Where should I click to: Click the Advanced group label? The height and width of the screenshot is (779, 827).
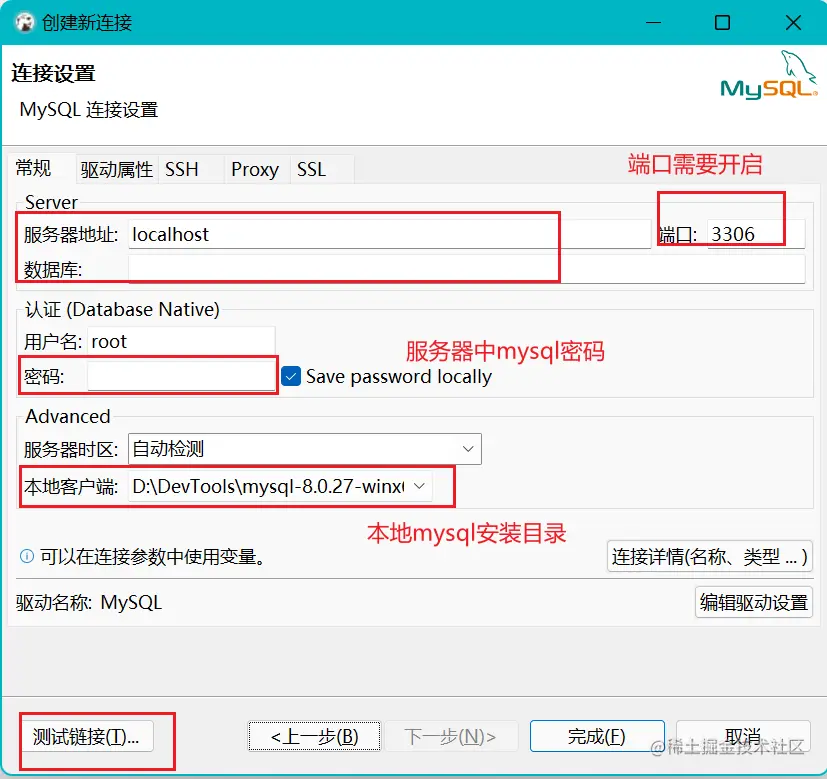68,417
